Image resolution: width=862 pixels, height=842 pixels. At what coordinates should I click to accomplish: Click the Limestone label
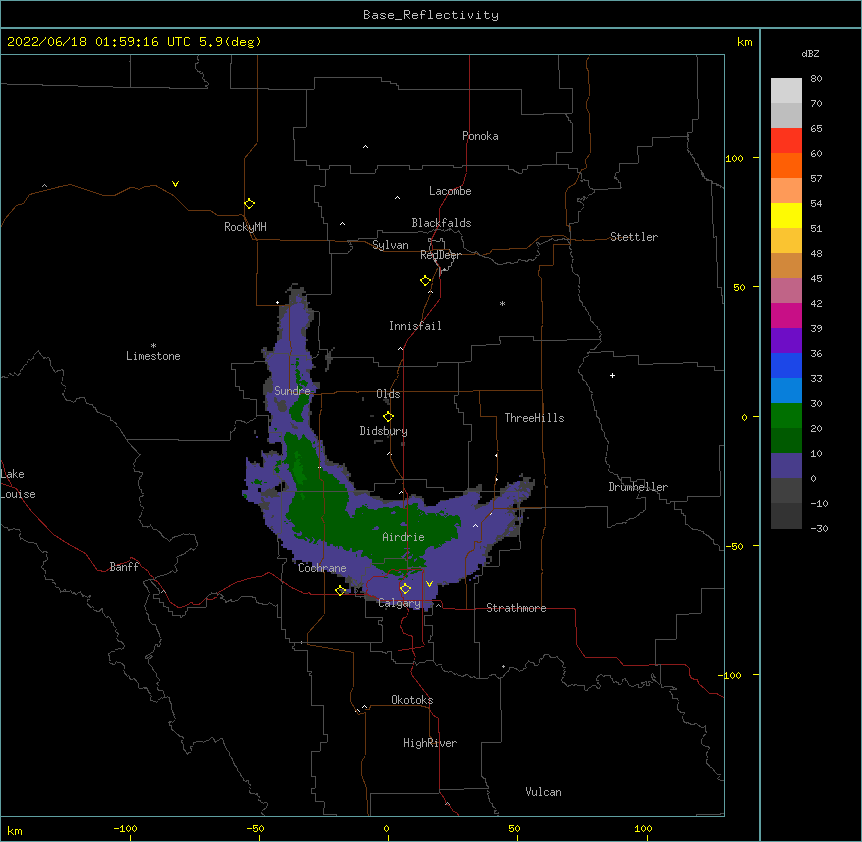point(153,356)
